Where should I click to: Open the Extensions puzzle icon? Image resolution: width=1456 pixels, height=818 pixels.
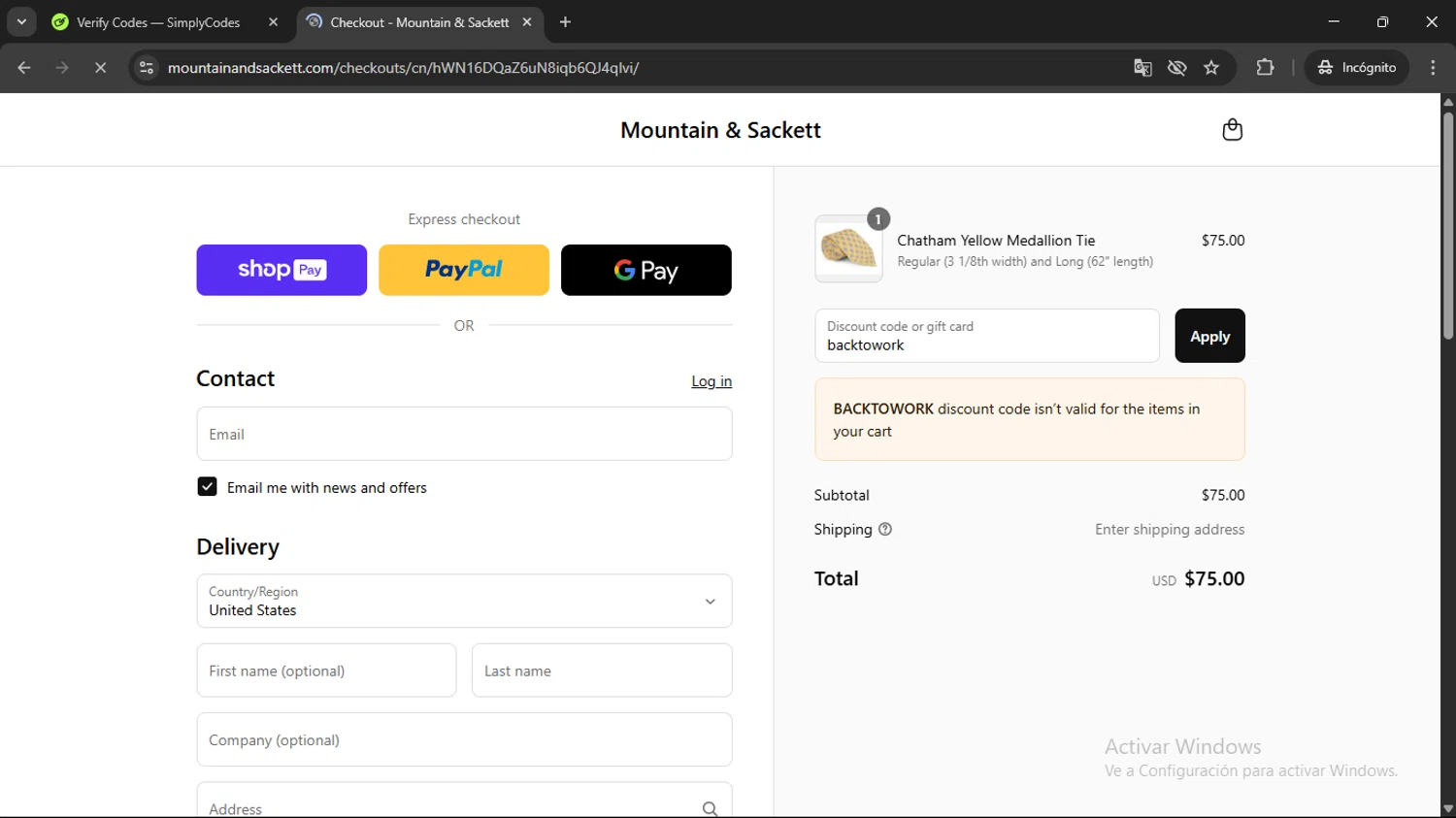pos(1265,67)
